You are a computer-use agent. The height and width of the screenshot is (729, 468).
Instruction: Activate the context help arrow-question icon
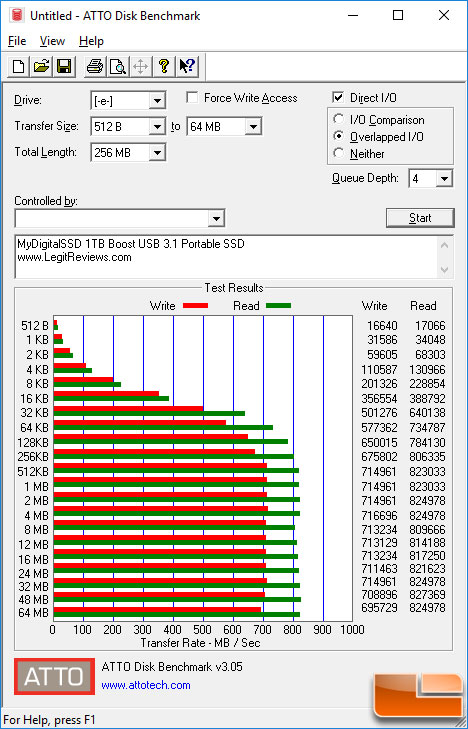187,66
